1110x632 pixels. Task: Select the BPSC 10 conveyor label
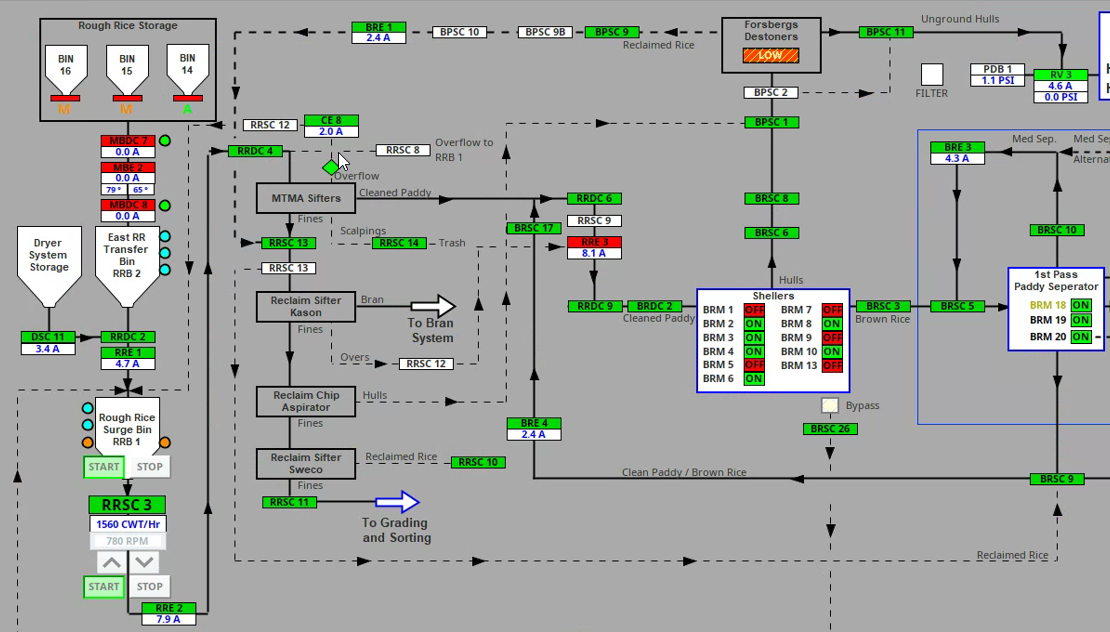[x=459, y=32]
